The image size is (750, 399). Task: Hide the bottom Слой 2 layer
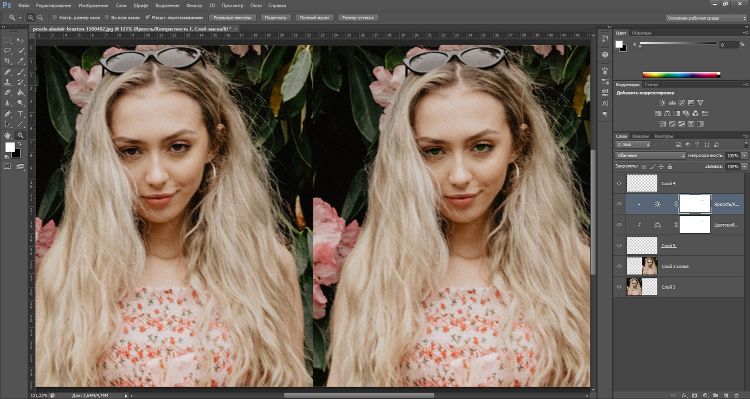tap(619, 287)
